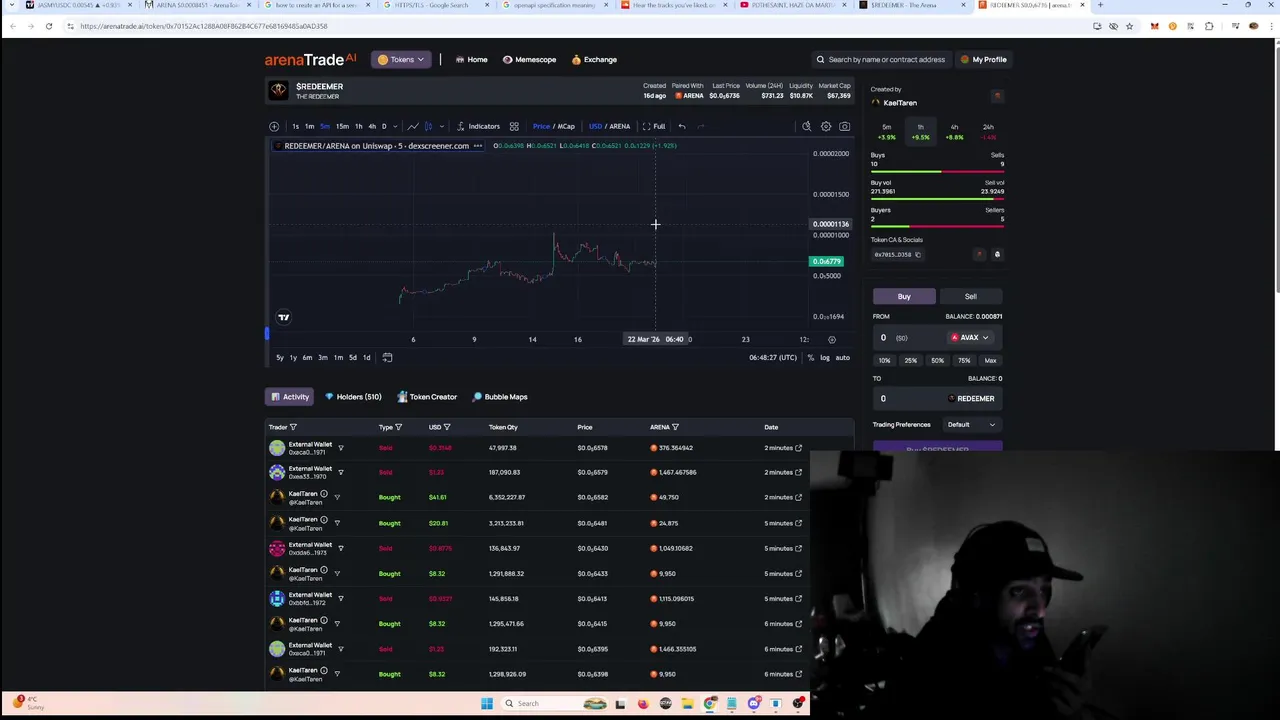The image size is (1280, 720).
Task: Click the page search magnifier icon
Action: click(820, 59)
